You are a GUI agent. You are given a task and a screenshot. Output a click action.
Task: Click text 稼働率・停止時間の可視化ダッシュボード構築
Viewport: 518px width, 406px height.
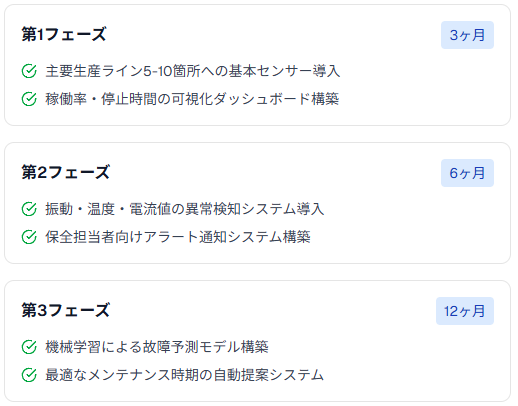pos(192,99)
